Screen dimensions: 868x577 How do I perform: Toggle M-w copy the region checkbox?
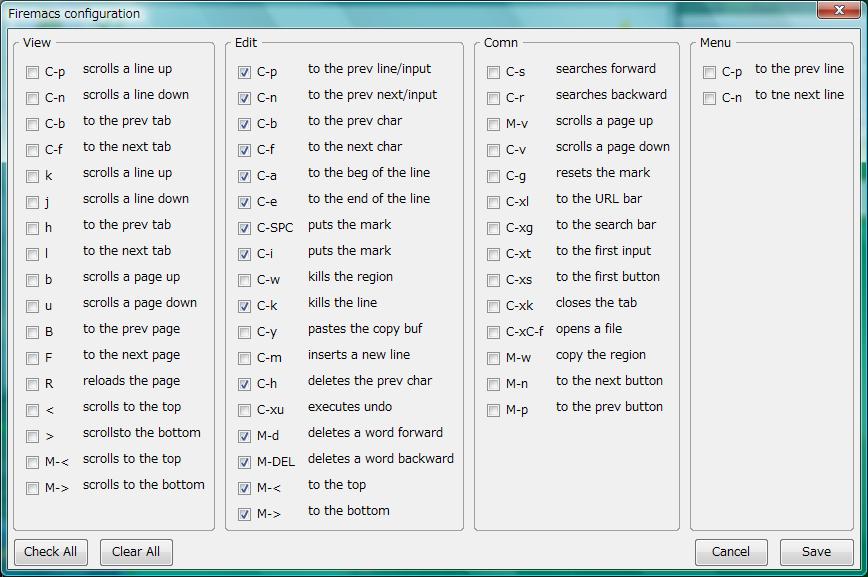pyautogui.click(x=493, y=359)
